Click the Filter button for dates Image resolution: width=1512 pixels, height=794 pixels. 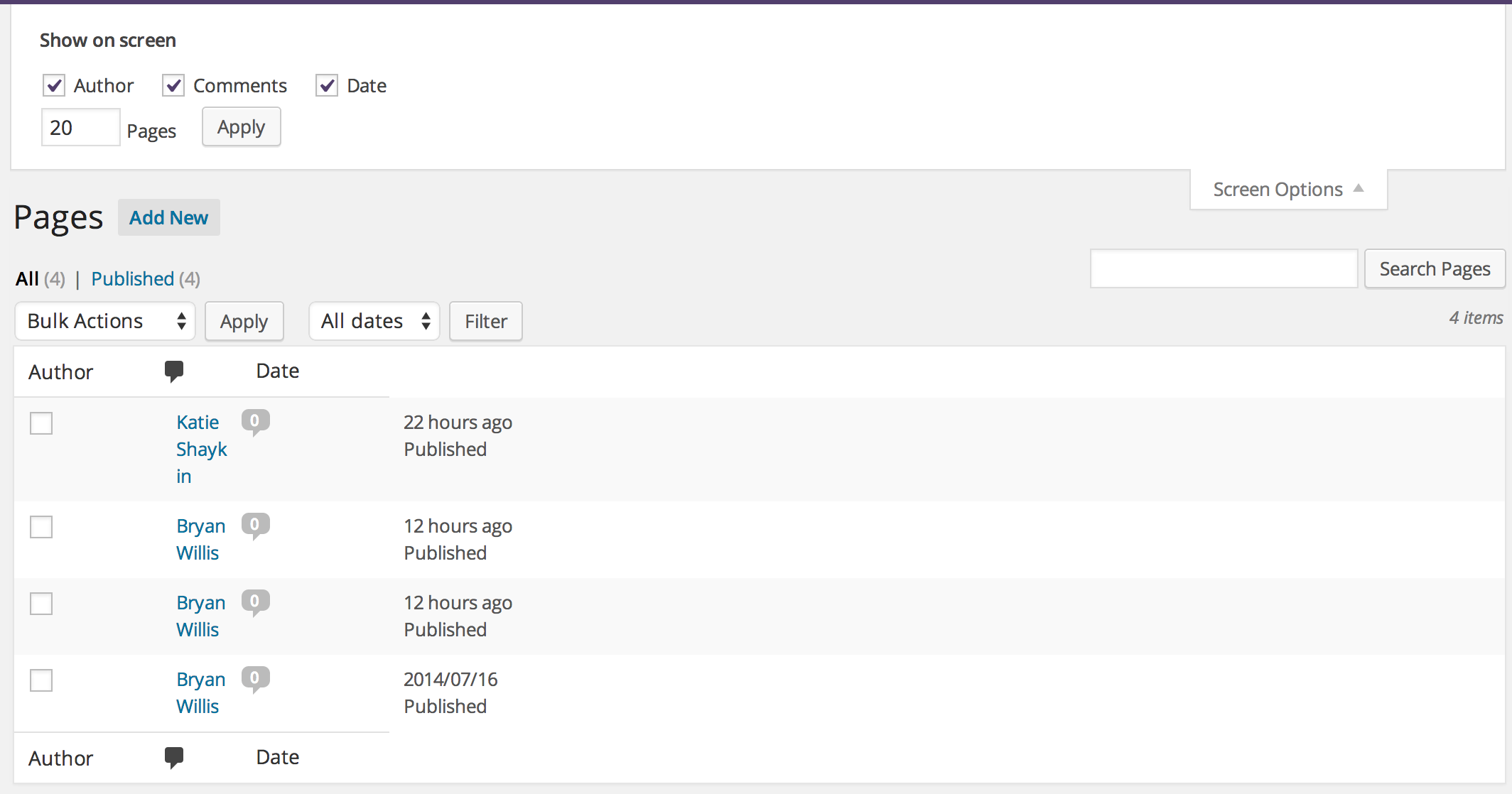tap(487, 321)
